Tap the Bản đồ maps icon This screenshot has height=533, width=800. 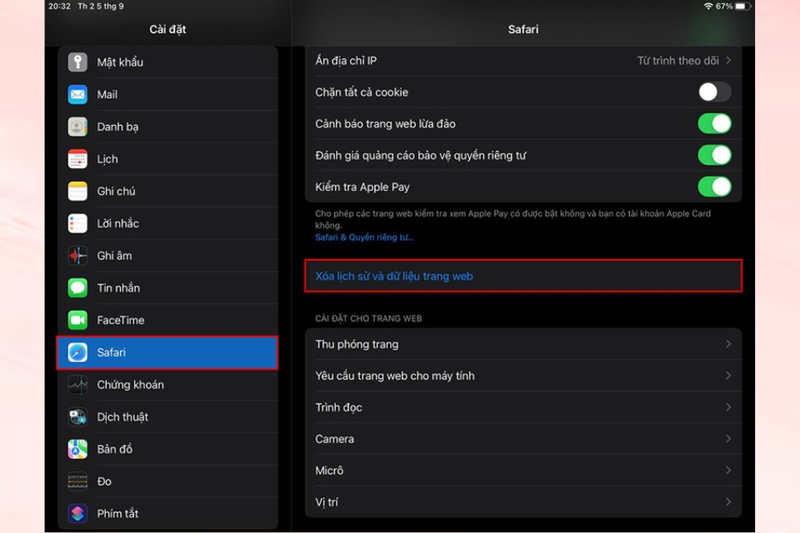pos(78,449)
